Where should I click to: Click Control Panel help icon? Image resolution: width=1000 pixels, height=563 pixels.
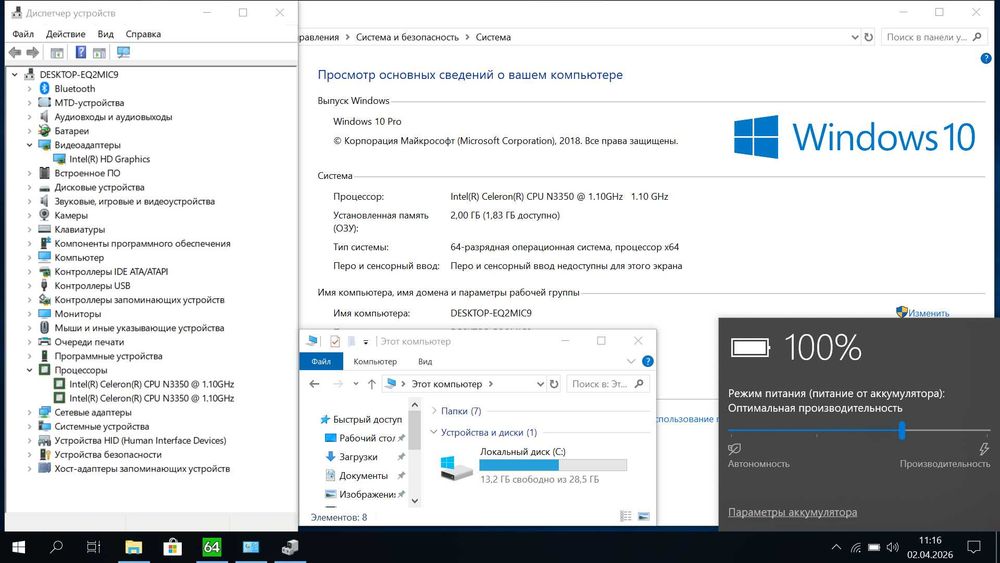[986, 59]
